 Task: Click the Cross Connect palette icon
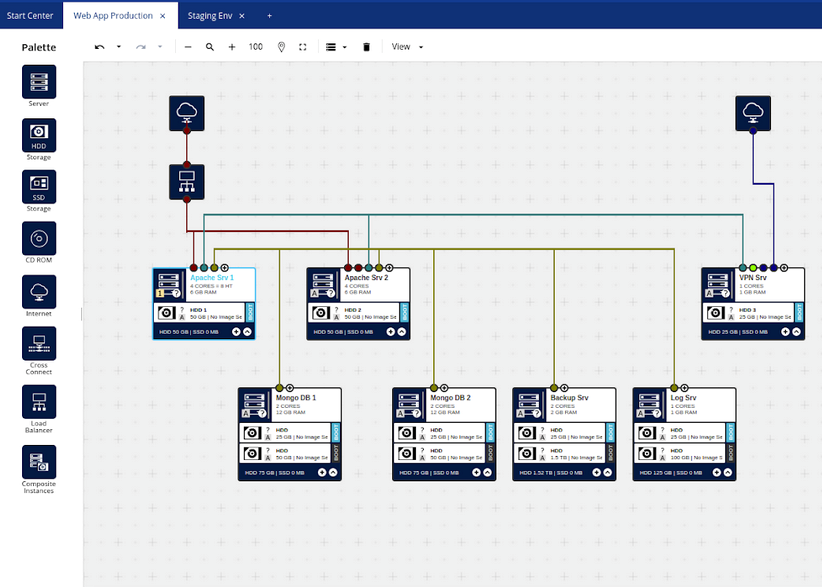(x=39, y=343)
